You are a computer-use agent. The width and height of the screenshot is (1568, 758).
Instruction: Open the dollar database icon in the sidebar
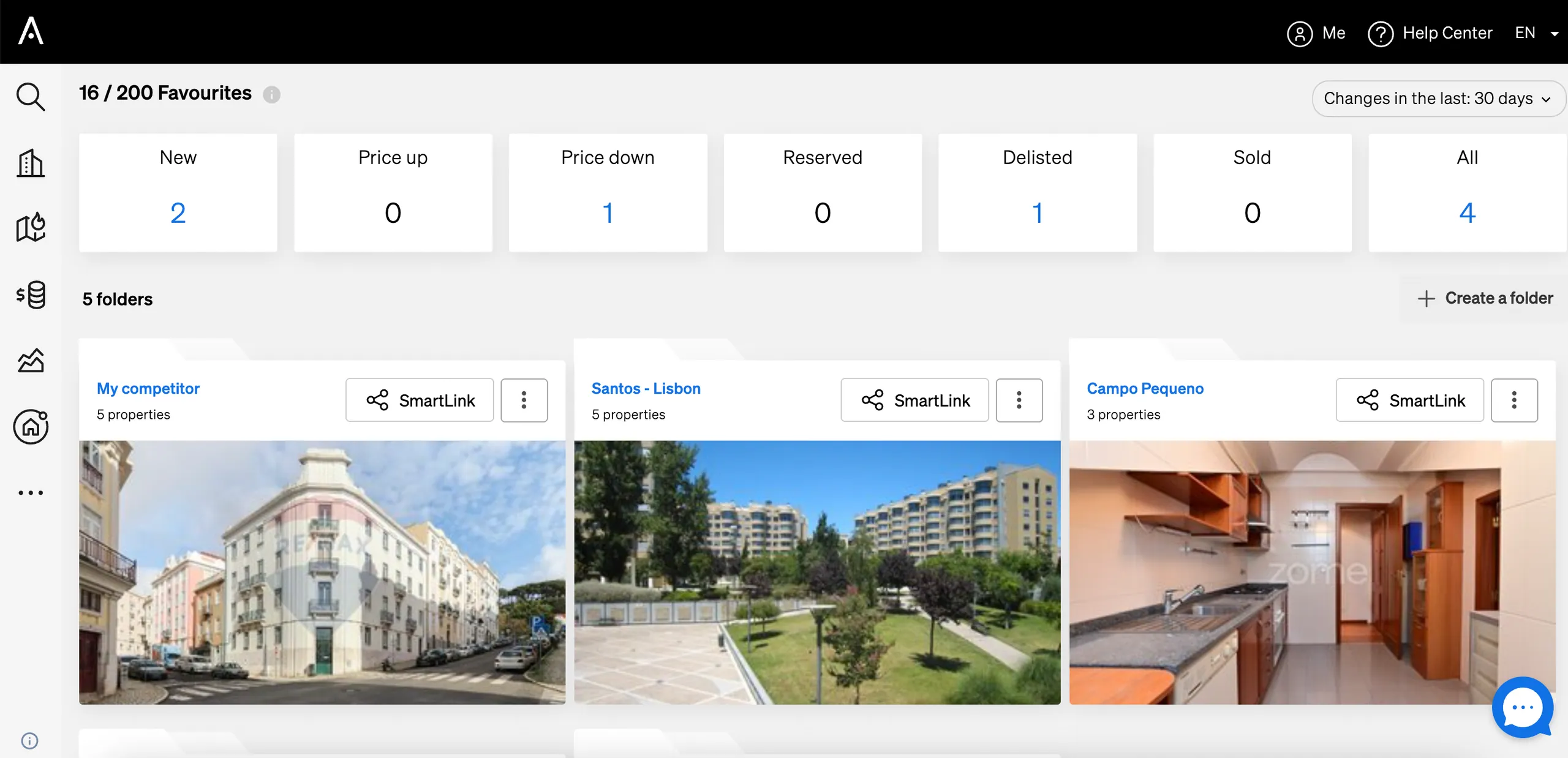point(31,295)
